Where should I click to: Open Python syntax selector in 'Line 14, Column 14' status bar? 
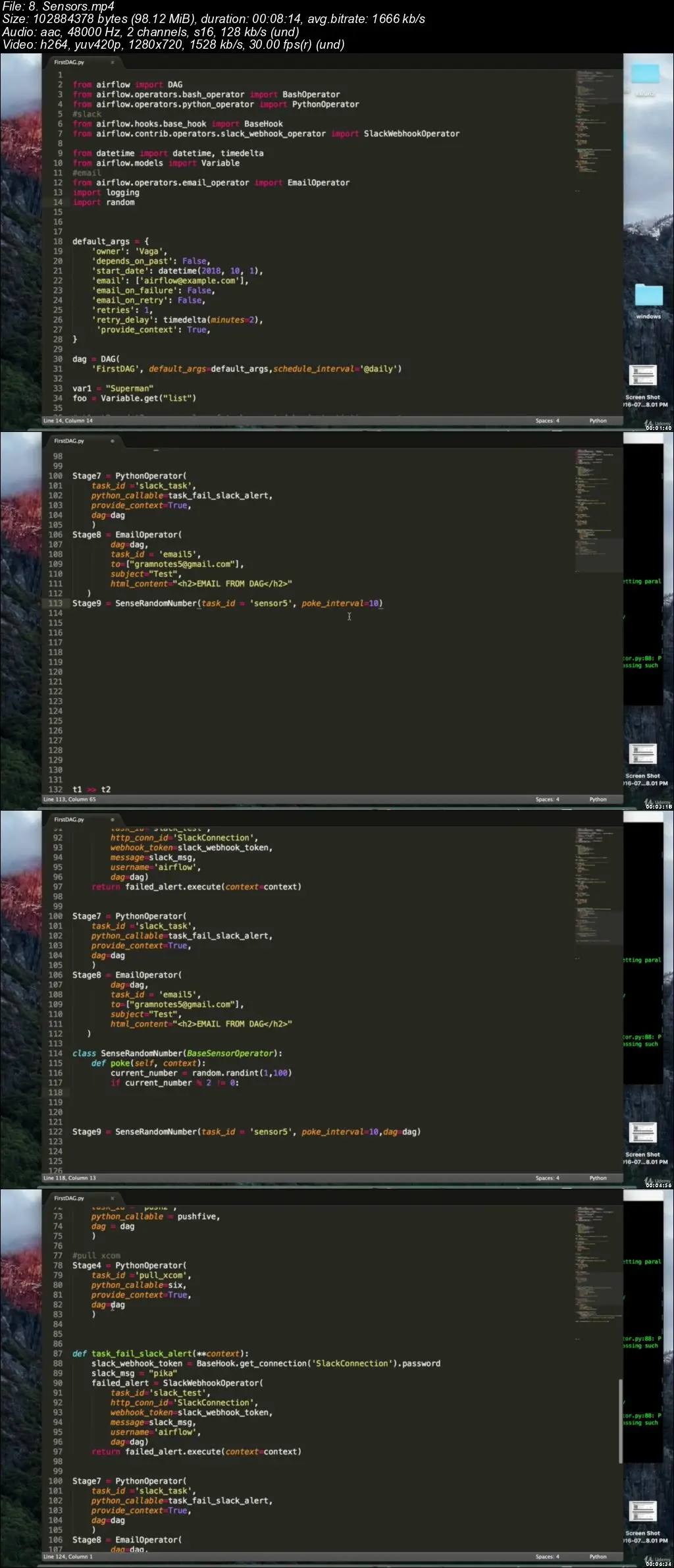pos(598,421)
